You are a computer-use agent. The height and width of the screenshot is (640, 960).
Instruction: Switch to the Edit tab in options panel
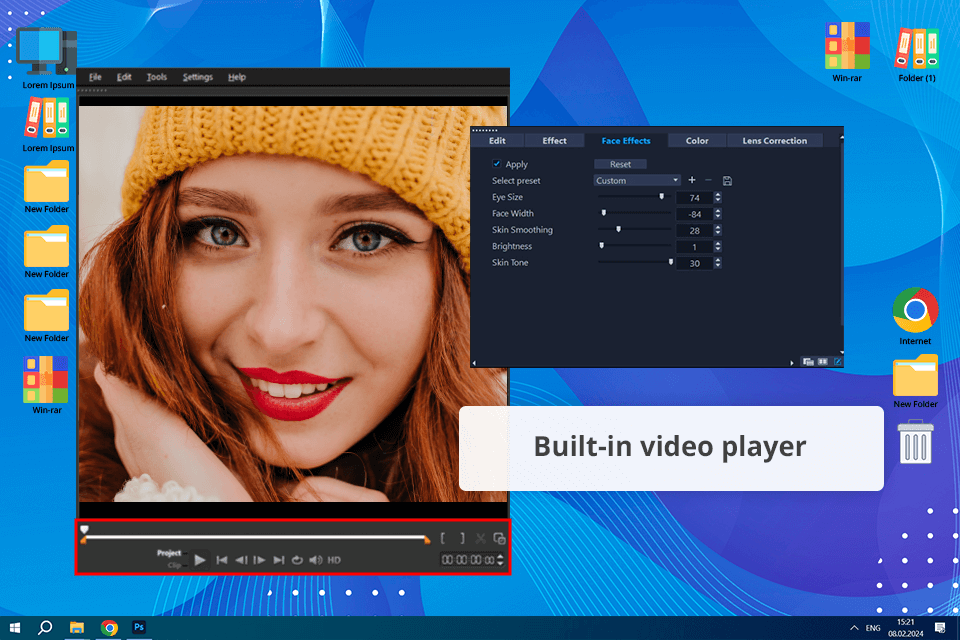pyautogui.click(x=497, y=140)
